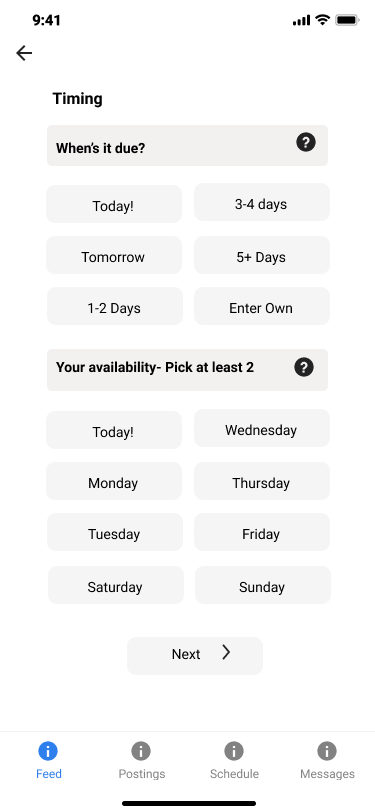
Task: Toggle Monday availability
Action: [x=114, y=481]
